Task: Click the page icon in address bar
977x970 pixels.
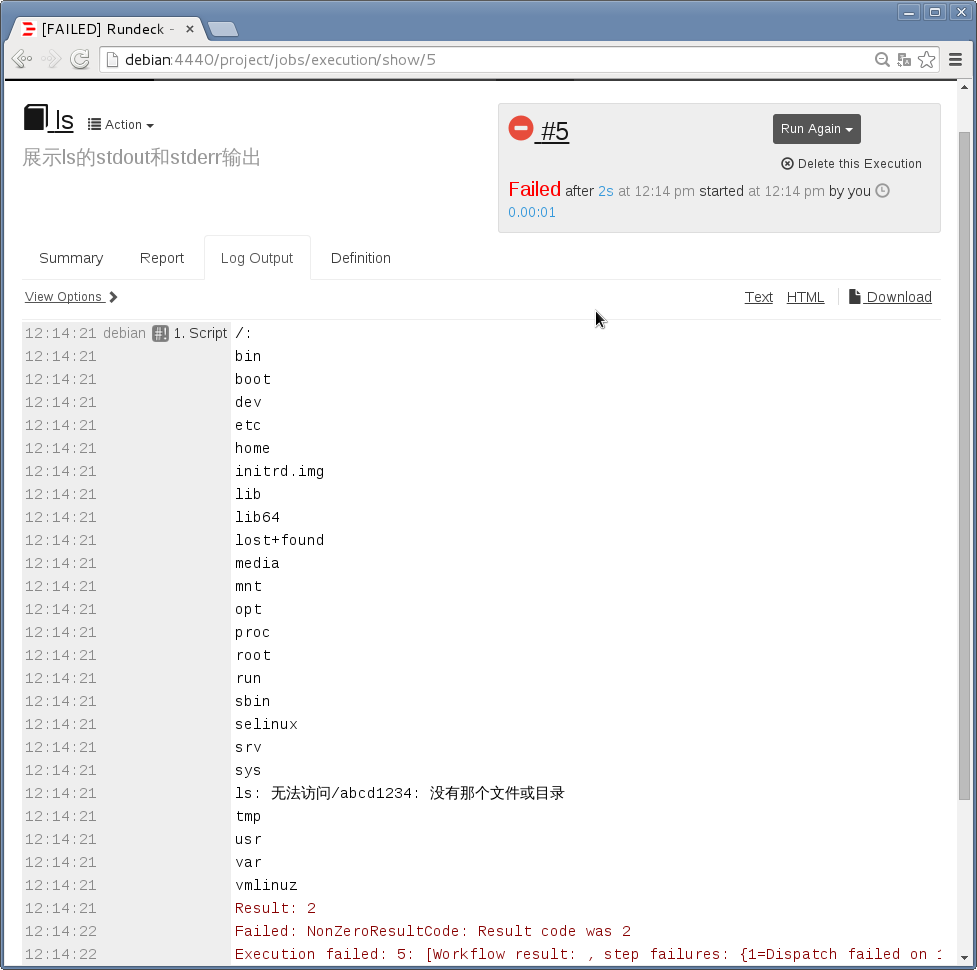Action: tap(112, 60)
